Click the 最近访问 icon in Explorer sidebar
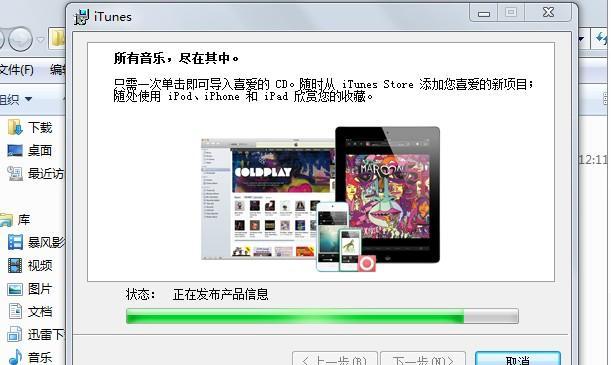 tap(15, 173)
